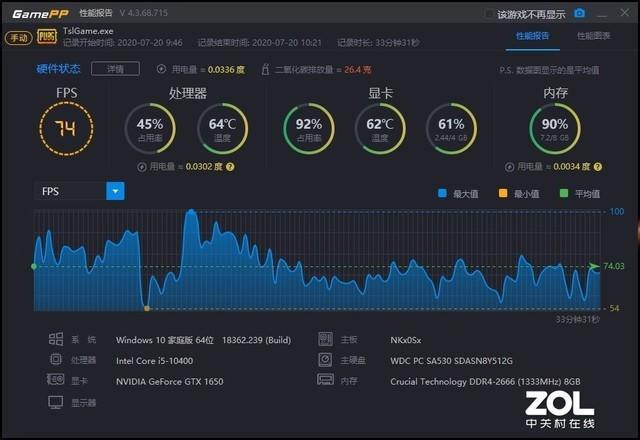Image resolution: width=640 pixels, height=440 pixels.
Task: Open the FPS metric dropdown arrow
Action: coord(115,191)
